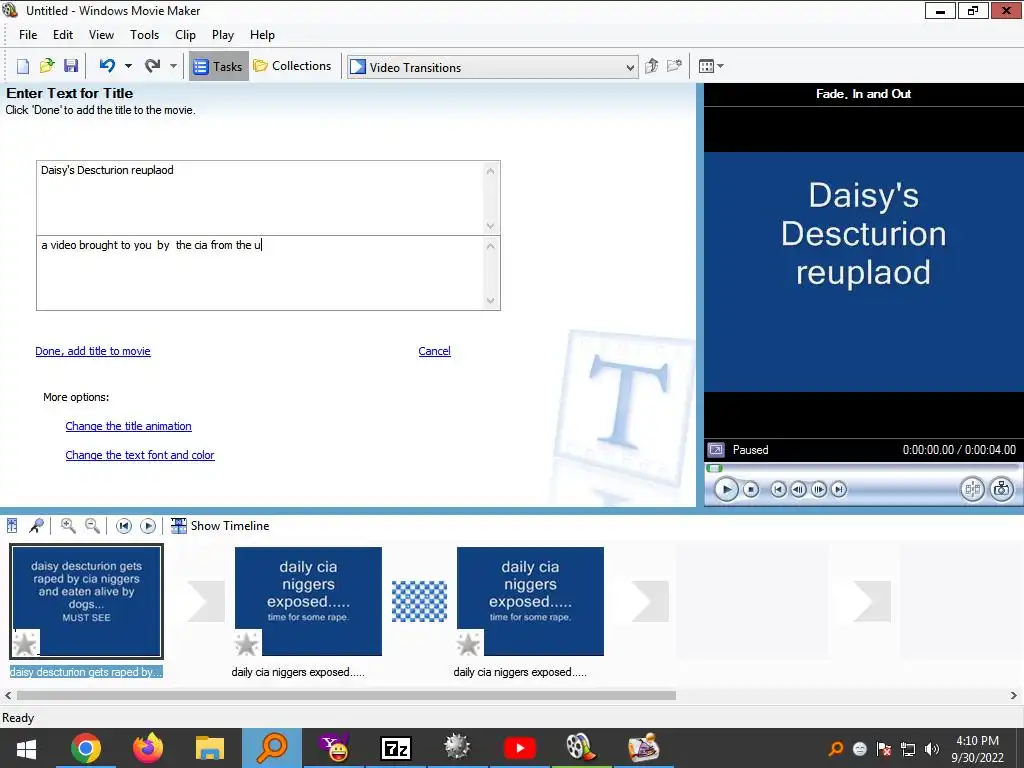The image size is (1024, 768).
Task: Expand the Redo history dropdown arrow
Action: coord(173,66)
